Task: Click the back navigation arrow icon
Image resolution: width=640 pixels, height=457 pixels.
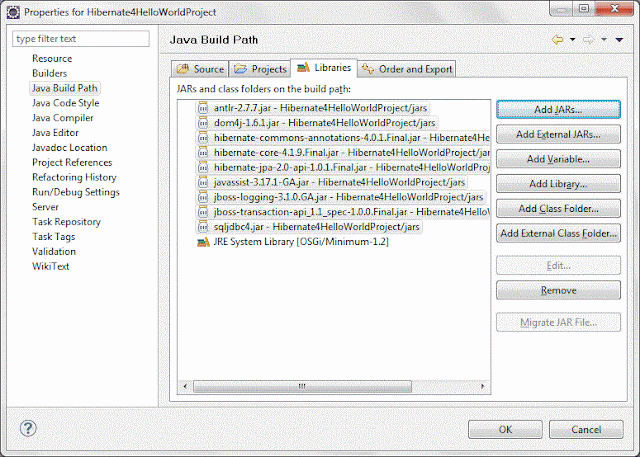Action: point(558,40)
